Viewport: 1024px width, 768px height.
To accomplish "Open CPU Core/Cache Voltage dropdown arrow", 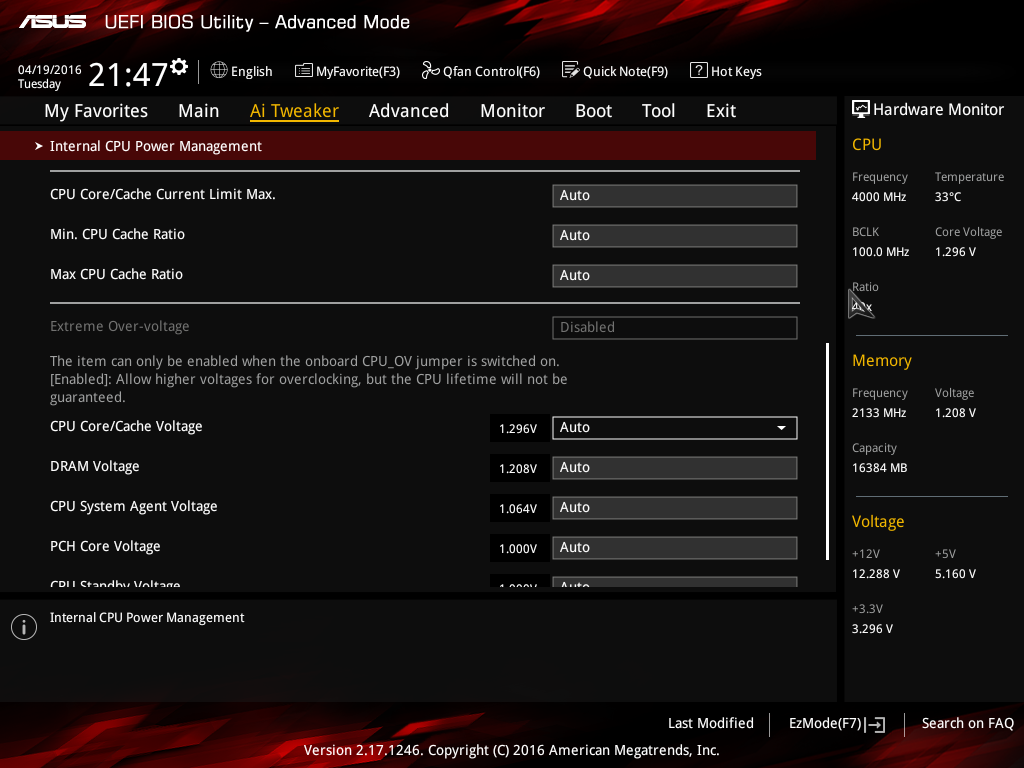I will 781,428.
